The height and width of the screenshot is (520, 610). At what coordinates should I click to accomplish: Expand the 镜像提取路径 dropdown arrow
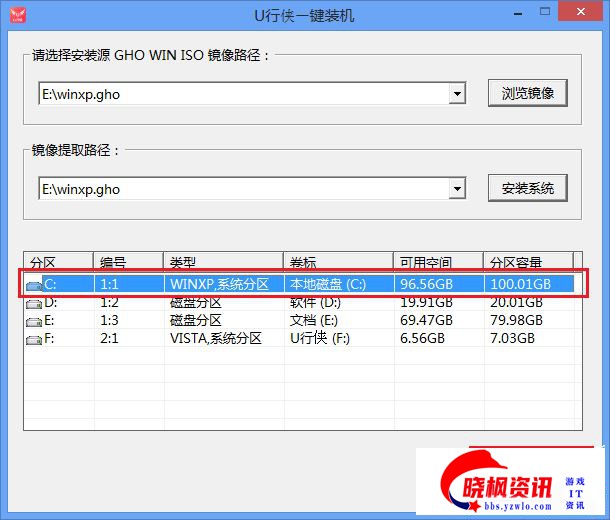point(458,188)
